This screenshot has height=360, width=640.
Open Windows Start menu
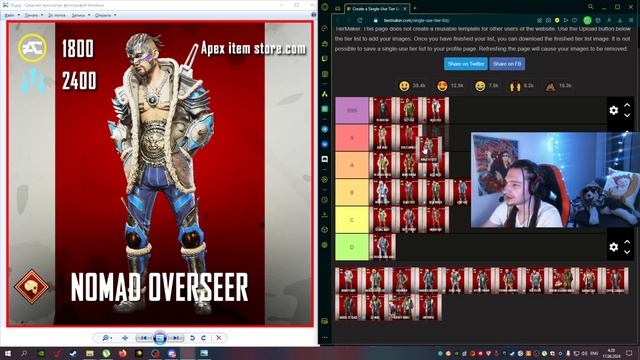click(7, 353)
